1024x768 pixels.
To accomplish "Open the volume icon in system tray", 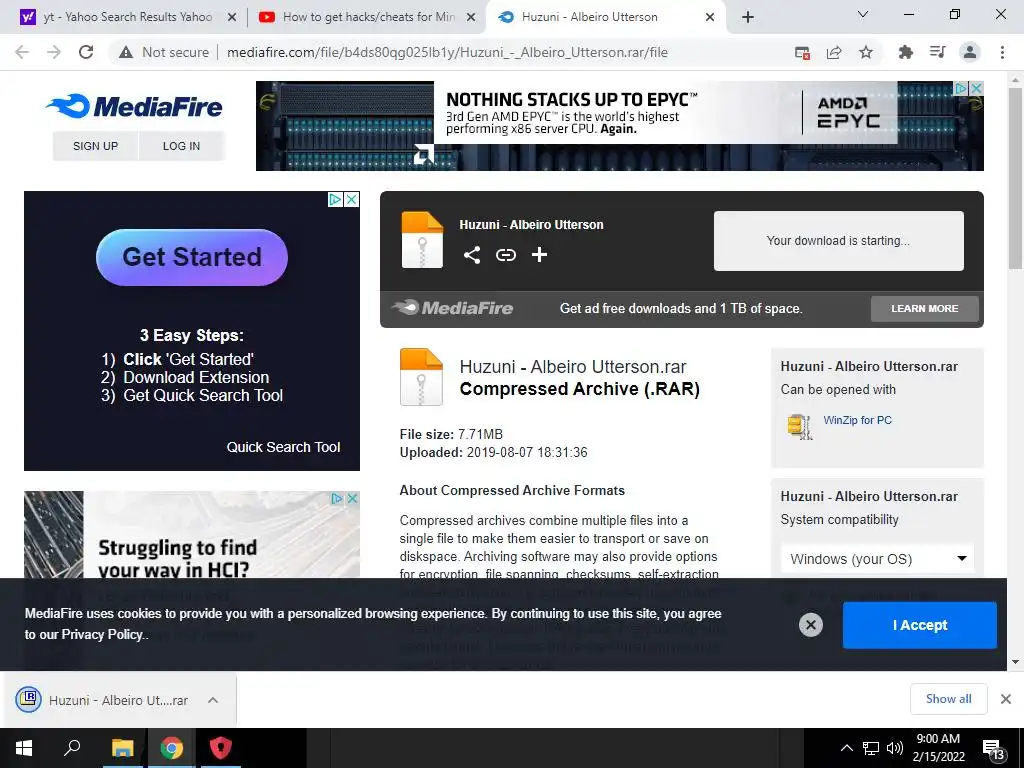I will [x=895, y=748].
